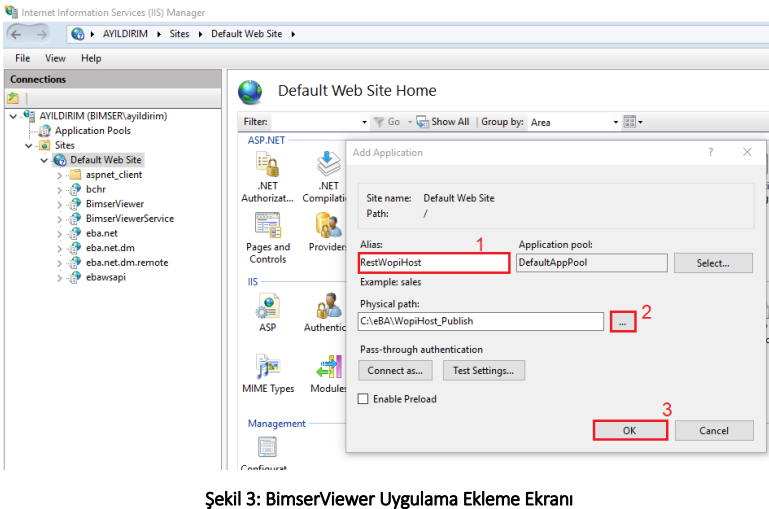Image resolution: width=769 pixels, height=509 pixels.
Task: Click the Connect as... button
Action: click(395, 371)
